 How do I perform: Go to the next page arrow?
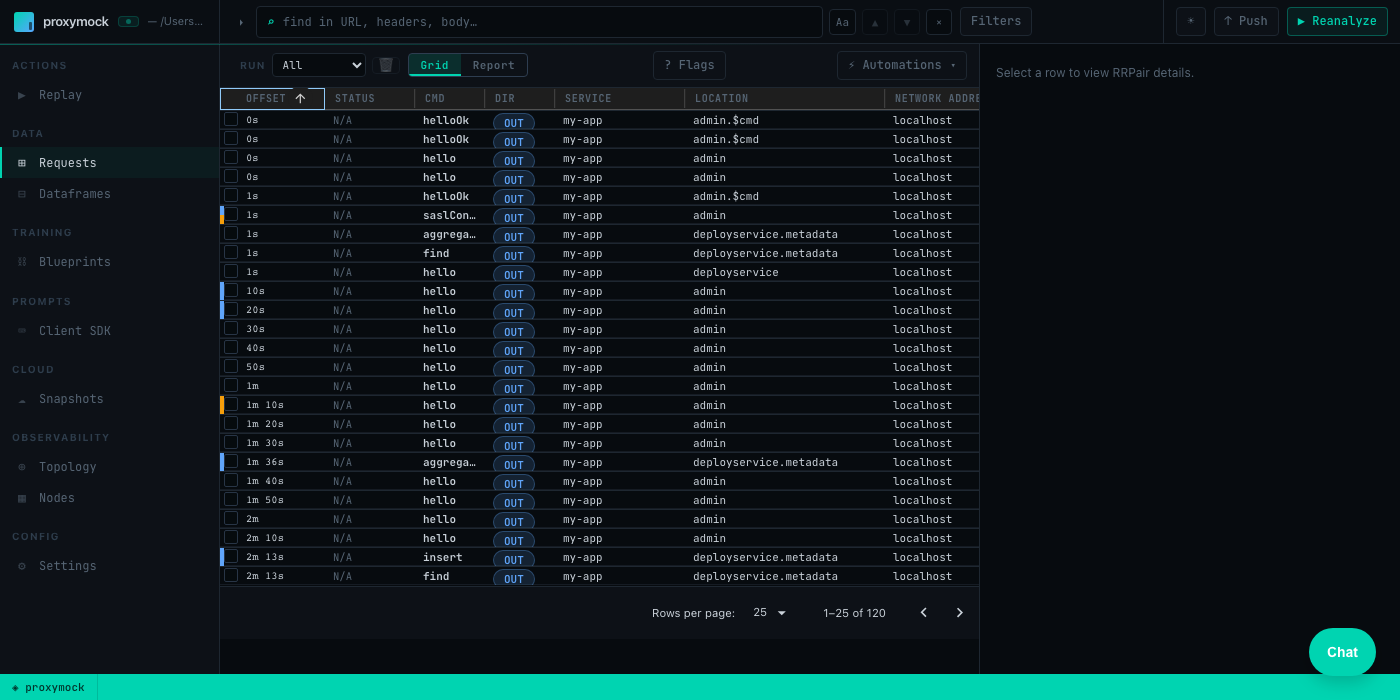click(960, 613)
